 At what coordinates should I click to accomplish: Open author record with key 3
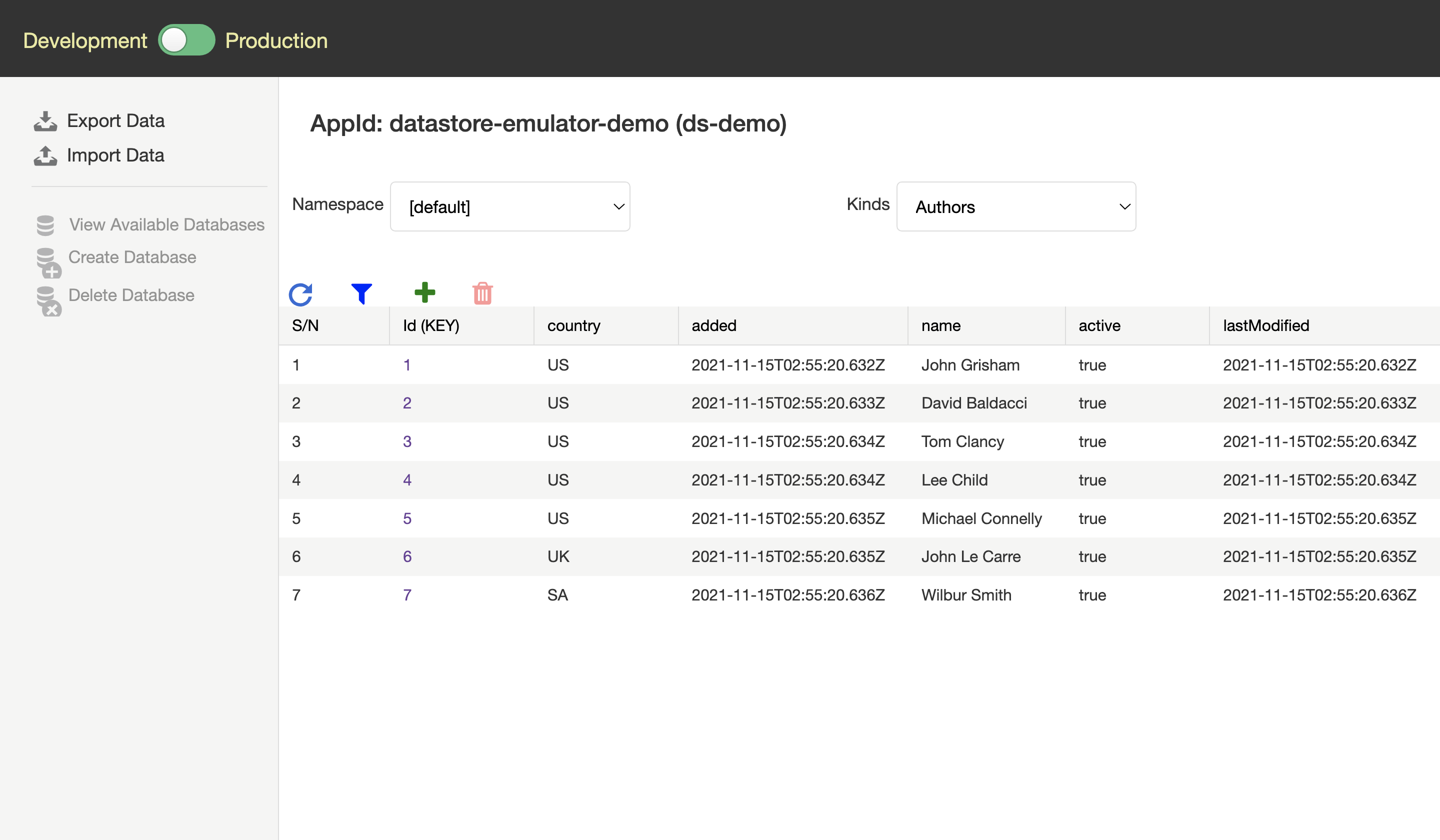[x=406, y=441]
